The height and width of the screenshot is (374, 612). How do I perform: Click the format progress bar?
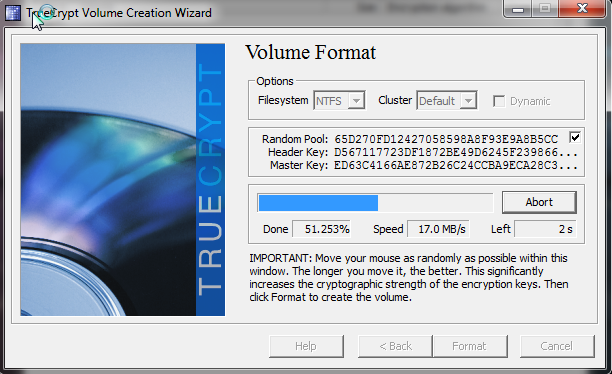375,203
